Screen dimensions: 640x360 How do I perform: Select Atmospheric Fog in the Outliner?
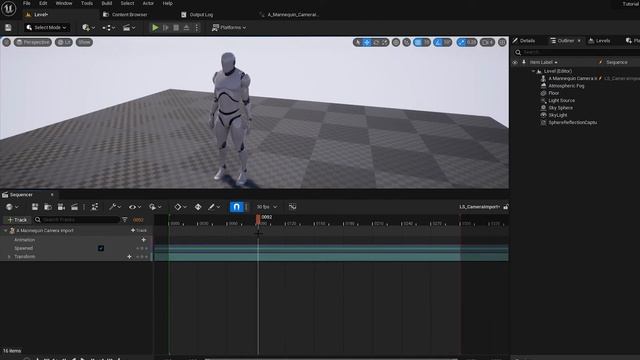click(566, 86)
